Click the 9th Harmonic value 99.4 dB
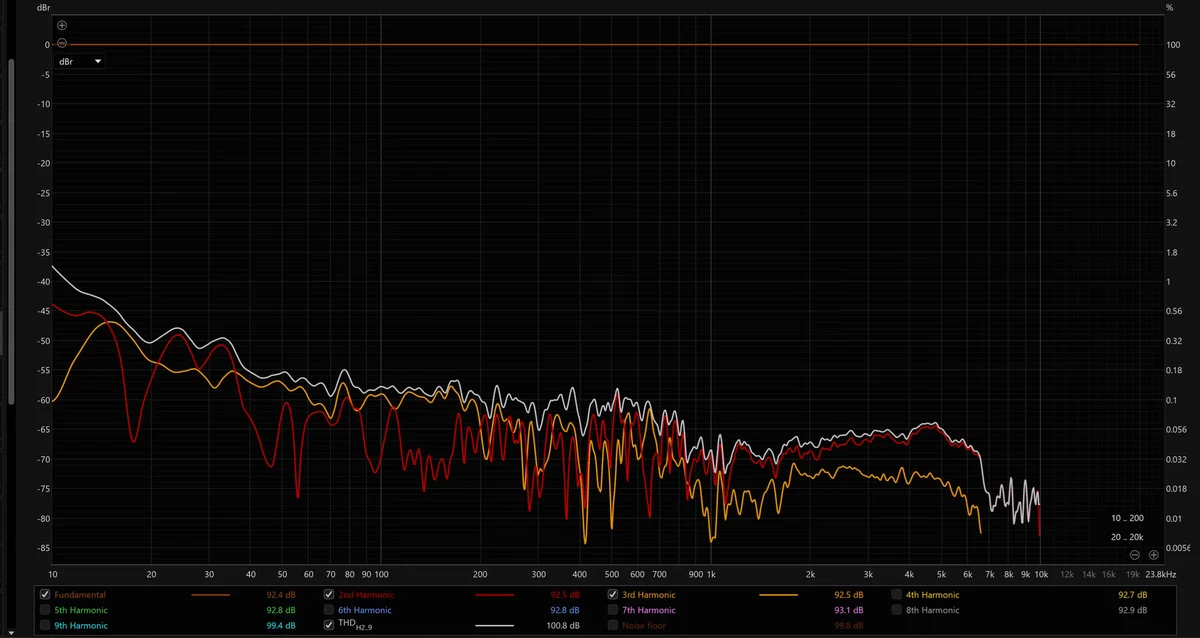 [281, 626]
